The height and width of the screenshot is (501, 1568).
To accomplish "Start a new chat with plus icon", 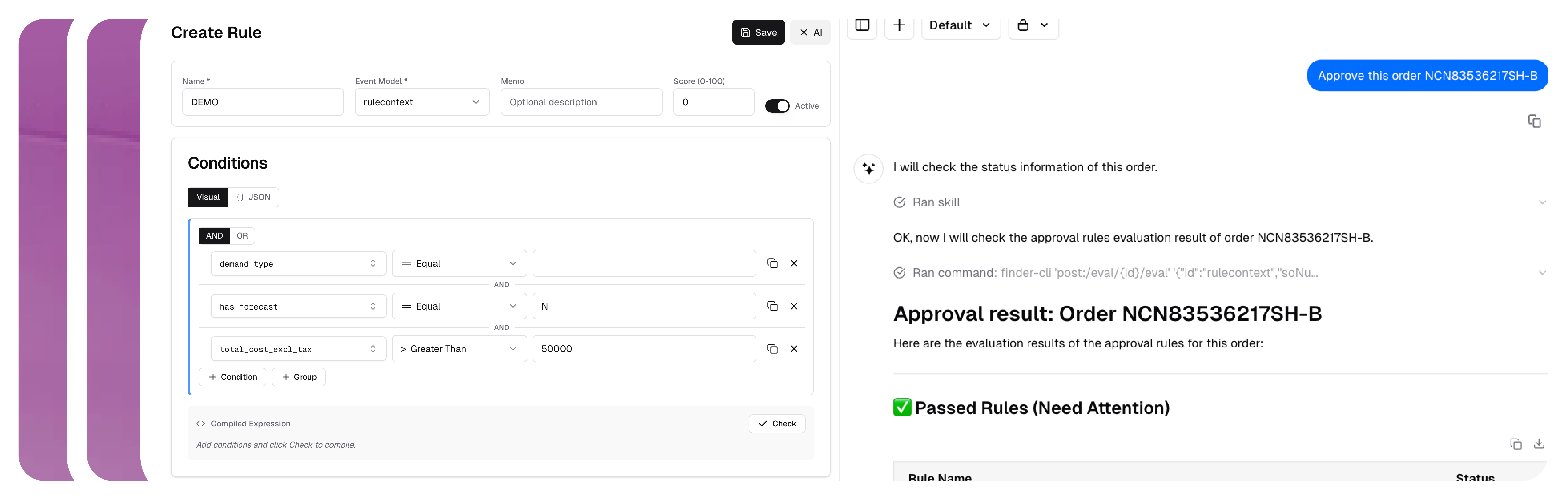I will click(899, 25).
